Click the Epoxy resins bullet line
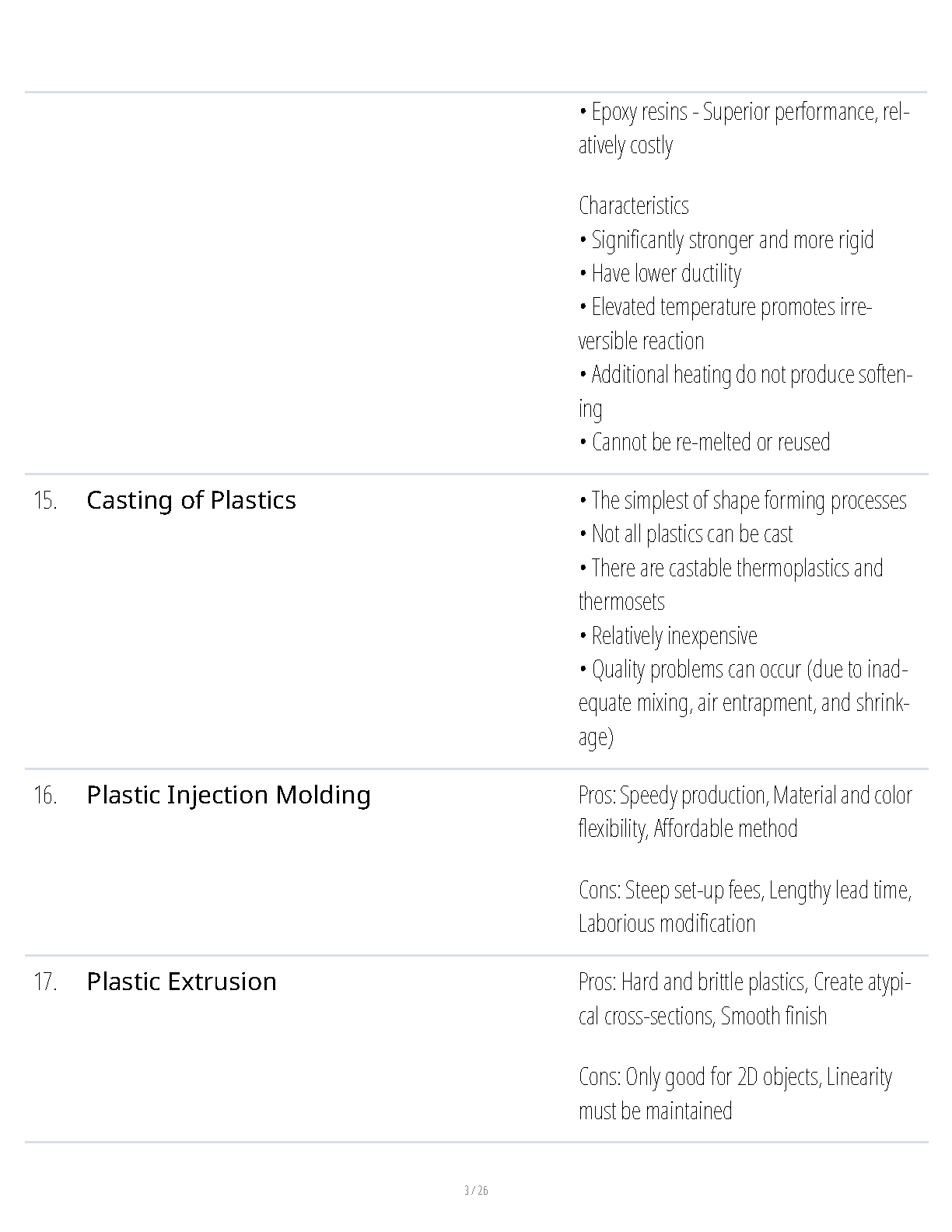This screenshot has height=1232, width=952. (744, 128)
